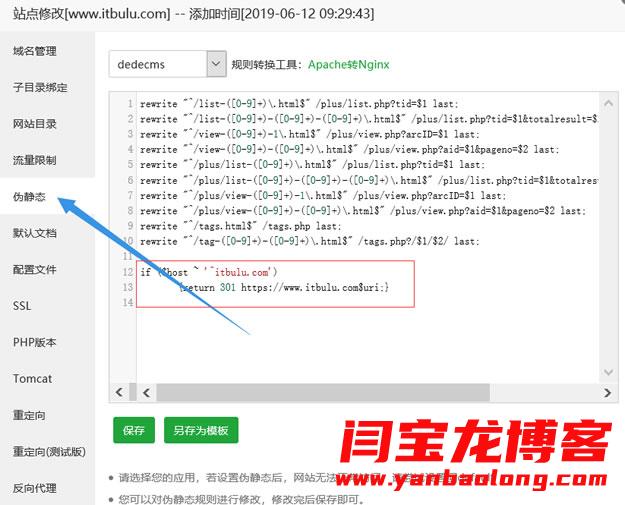Open the Apache转Nginx conversion tool link
The image size is (625, 505).
[348, 65]
